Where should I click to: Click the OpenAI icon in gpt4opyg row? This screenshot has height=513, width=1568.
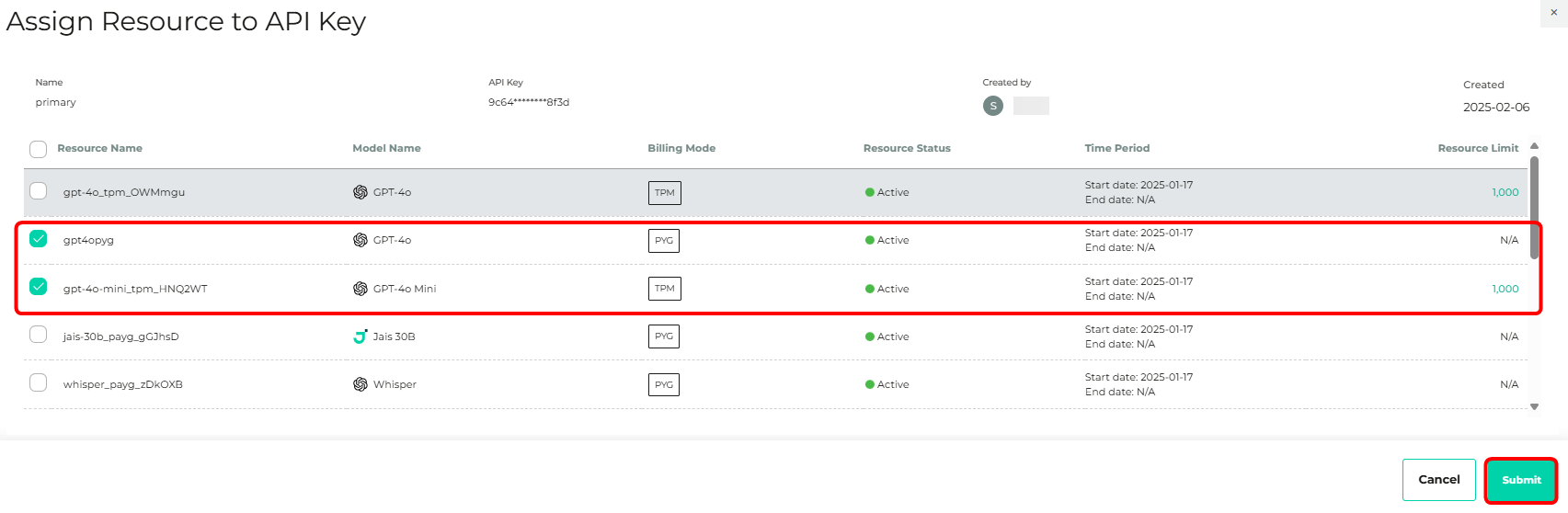[x=361, y=240]
